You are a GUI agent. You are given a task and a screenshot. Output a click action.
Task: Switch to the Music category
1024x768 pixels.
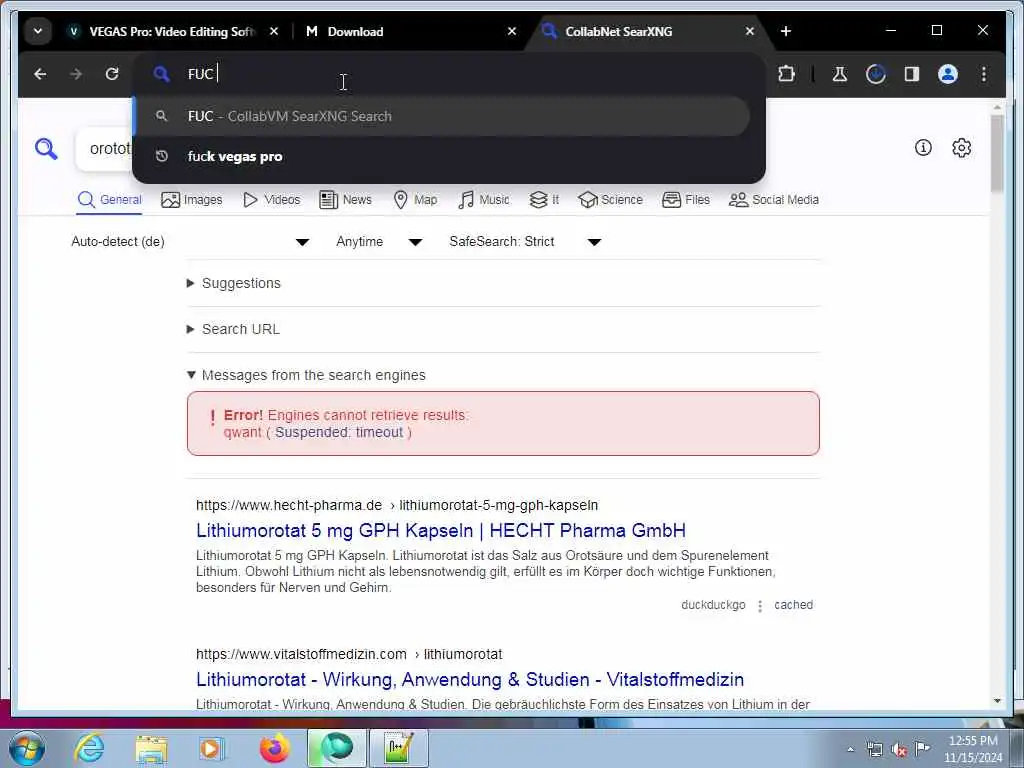click(483, 200)
